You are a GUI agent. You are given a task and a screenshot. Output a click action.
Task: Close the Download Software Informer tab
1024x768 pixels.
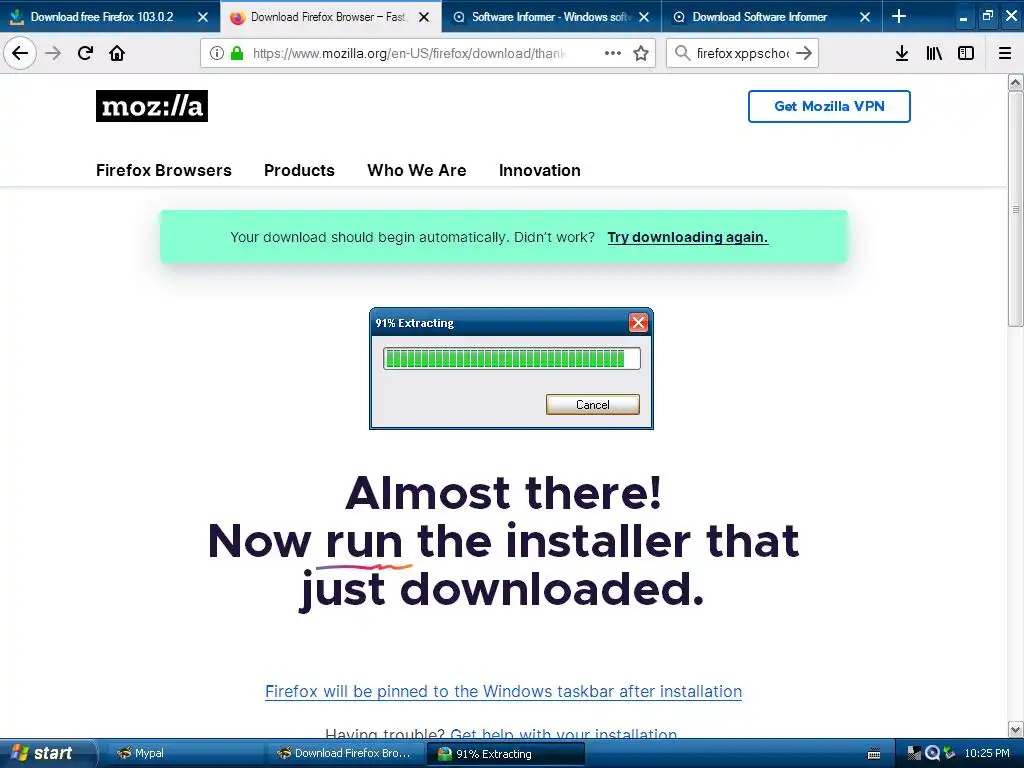pos(865,17)
